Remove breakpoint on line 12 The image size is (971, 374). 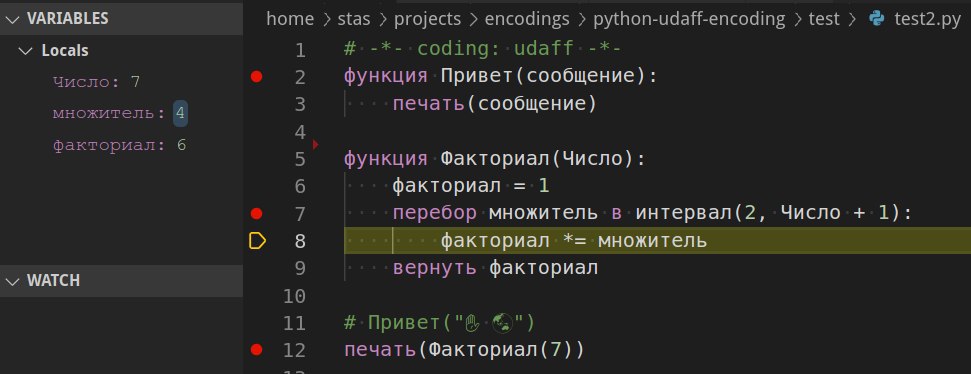click(256, 350)
